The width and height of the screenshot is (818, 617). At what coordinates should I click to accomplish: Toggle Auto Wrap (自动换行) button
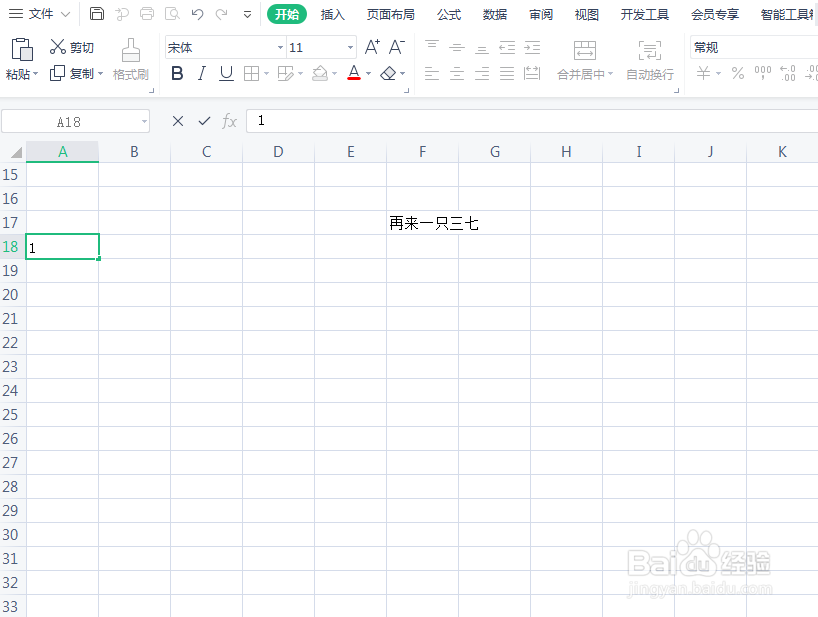pyautogui.click(x=650, y=61)
